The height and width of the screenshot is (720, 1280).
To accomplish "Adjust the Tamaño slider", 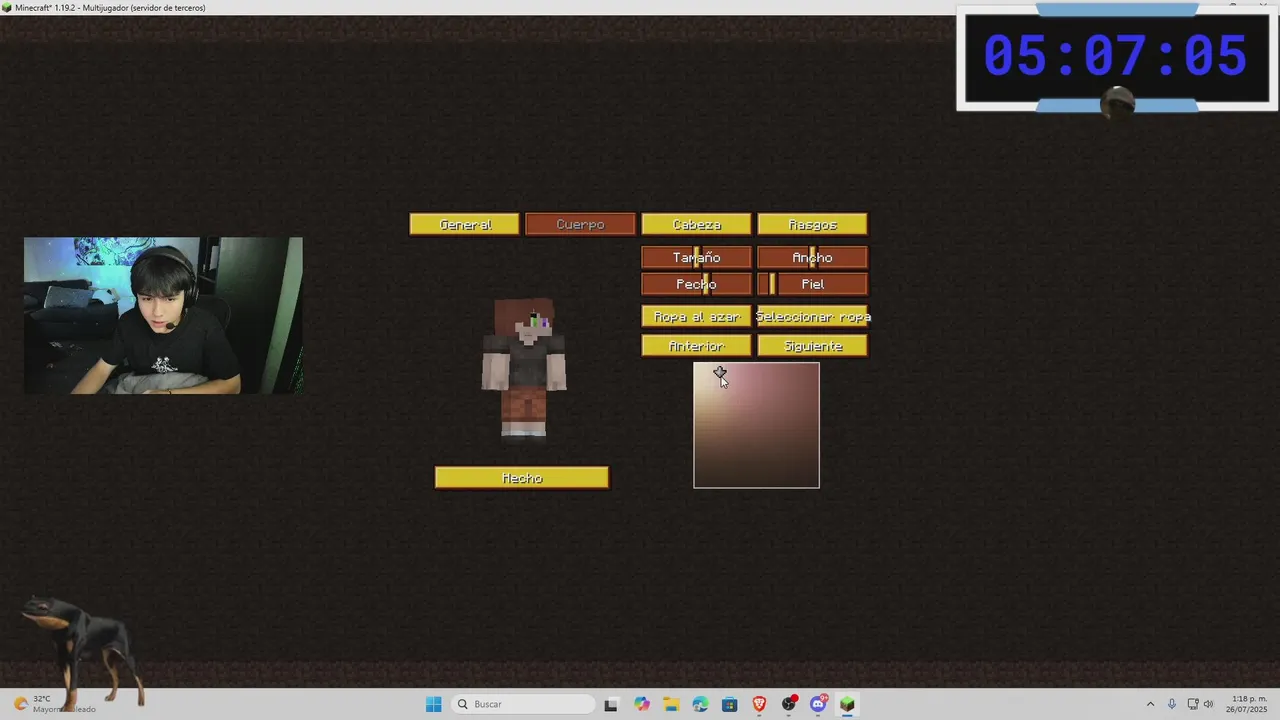I will (696, 257).
